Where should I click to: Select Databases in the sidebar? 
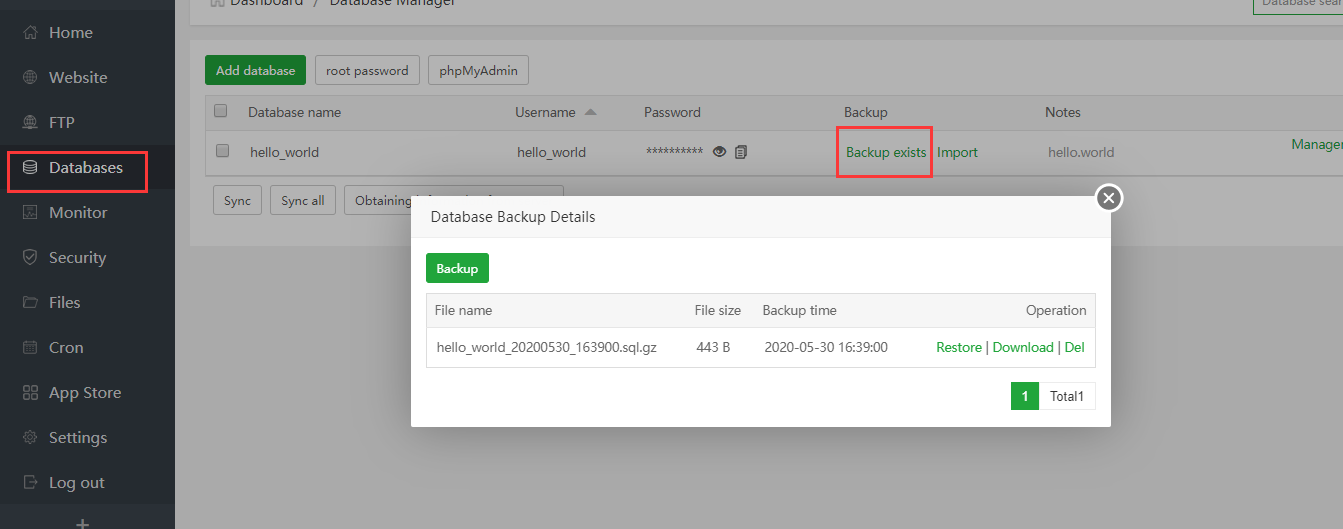[87, 167]
